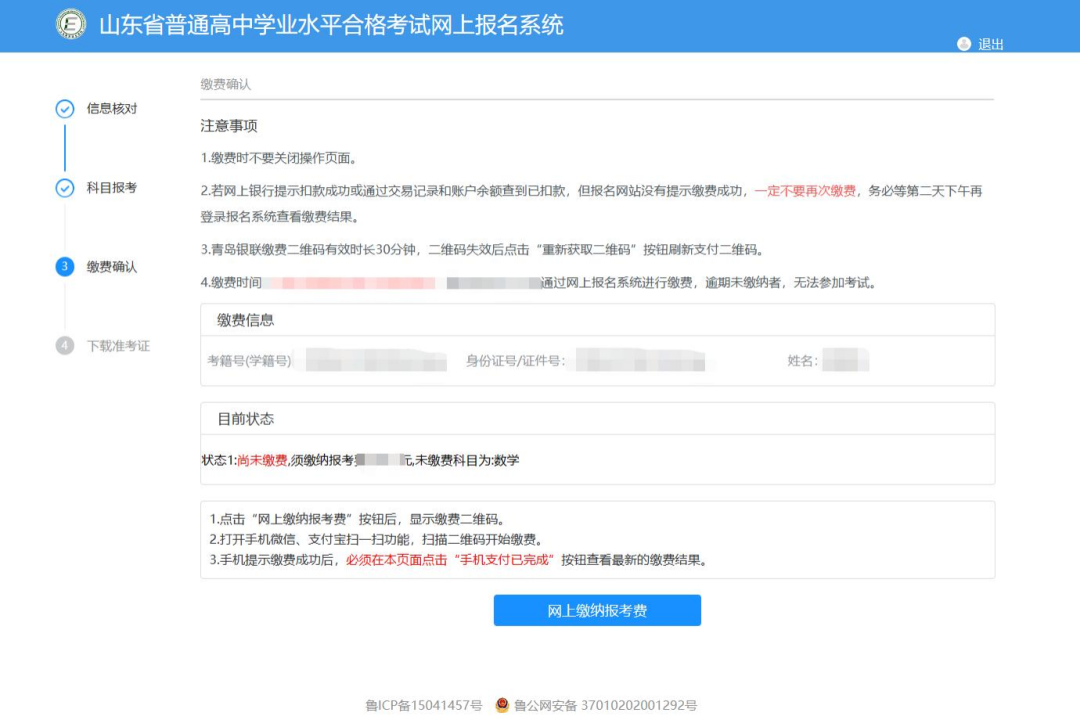Viewport: 1080px width, 720px height.
Task: Click the step 4 circle icon
Action: [x=65, y=346]
